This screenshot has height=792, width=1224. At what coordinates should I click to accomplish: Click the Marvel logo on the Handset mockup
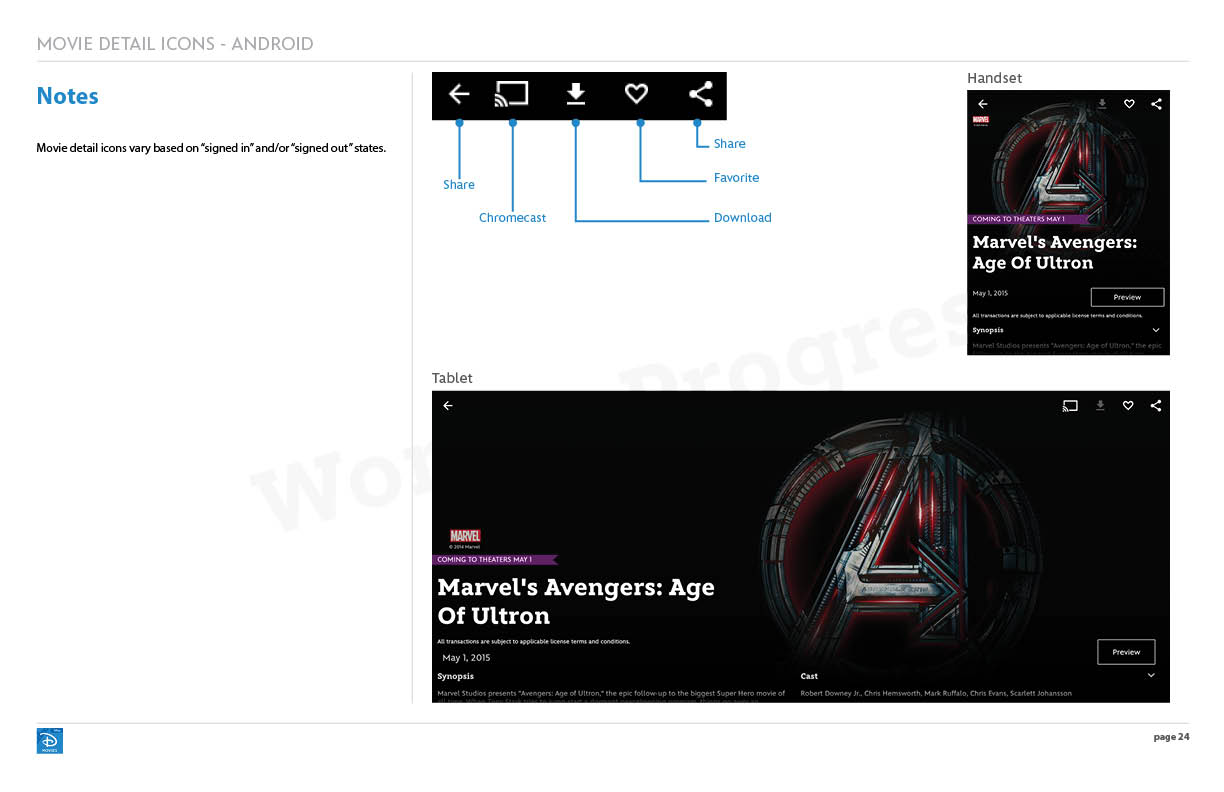981,121
